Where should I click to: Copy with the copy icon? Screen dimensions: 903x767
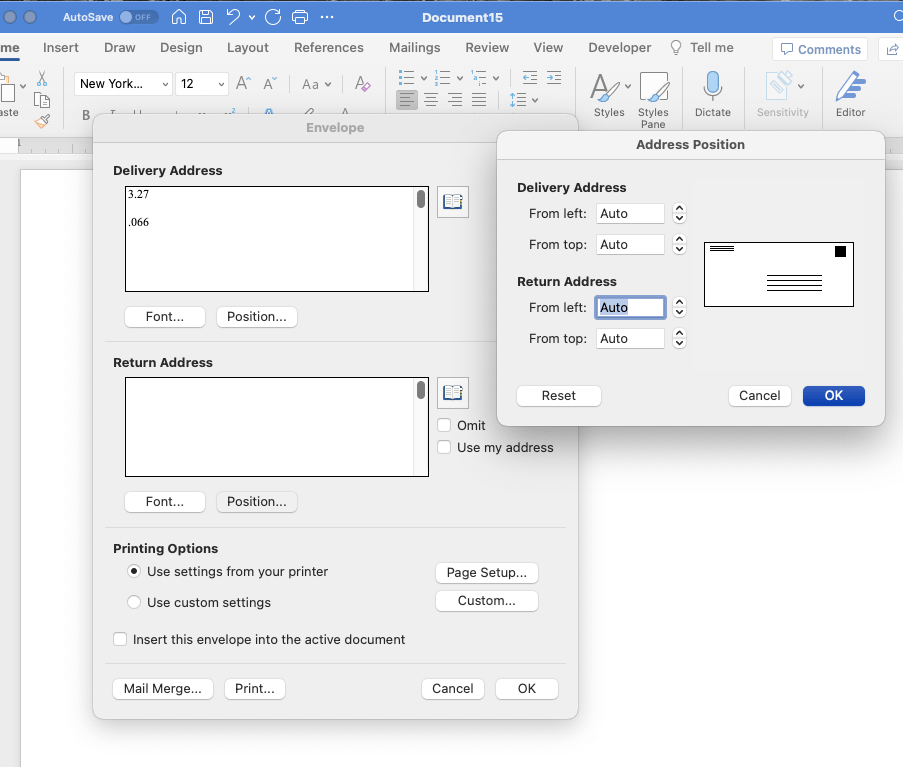click(x=42, y=100)
